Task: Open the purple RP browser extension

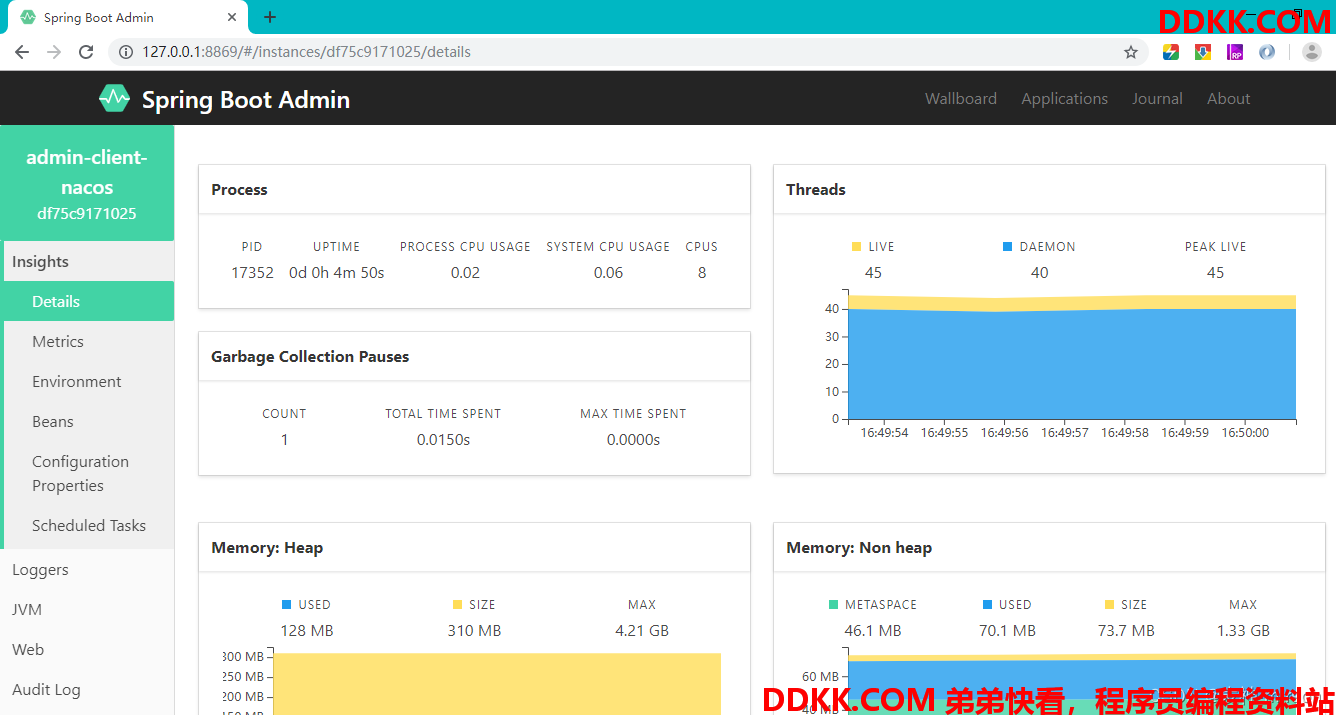Action: point(1235,52)
